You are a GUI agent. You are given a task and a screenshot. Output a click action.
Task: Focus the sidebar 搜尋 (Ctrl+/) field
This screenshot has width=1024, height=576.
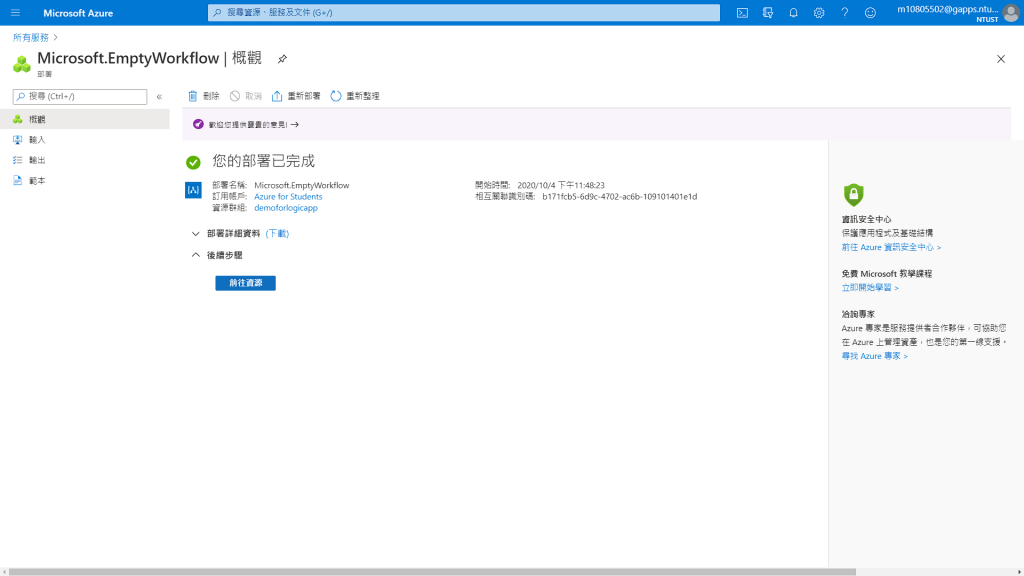tap(80, 97)
